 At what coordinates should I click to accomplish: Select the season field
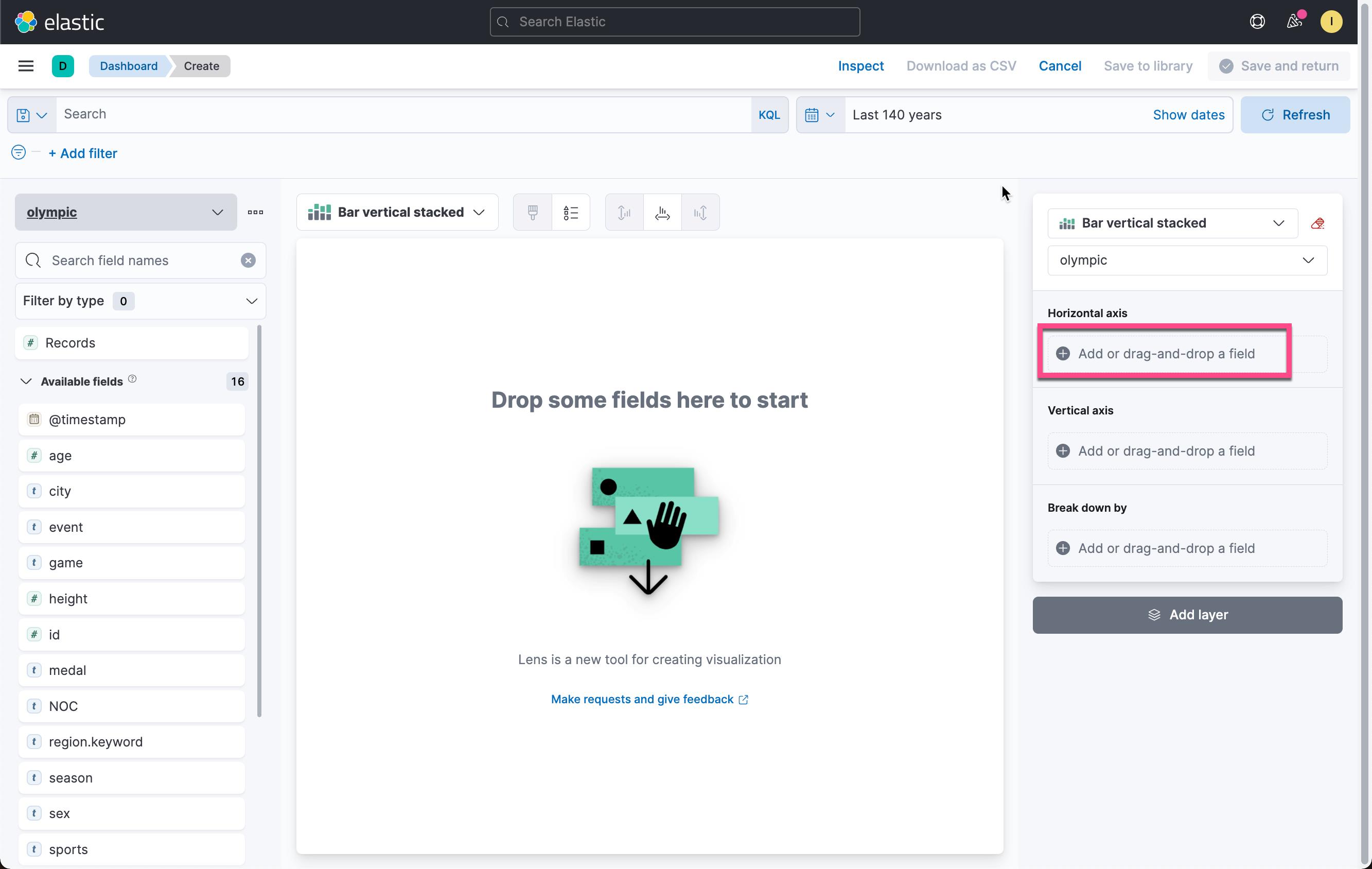132,778
